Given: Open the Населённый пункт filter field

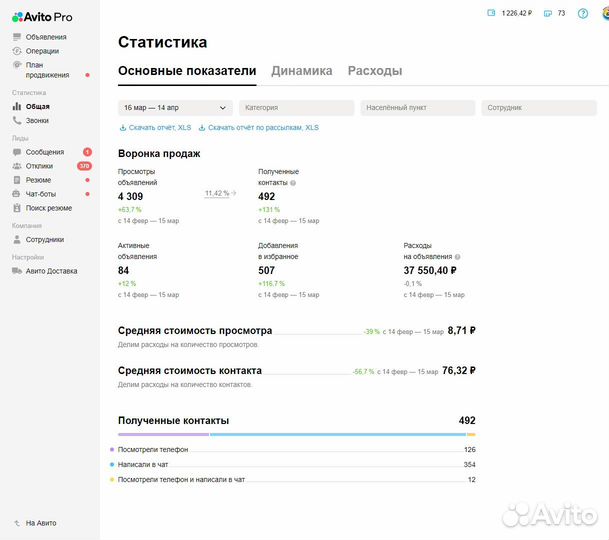Looking at the screenshot, I should (418, 108).
